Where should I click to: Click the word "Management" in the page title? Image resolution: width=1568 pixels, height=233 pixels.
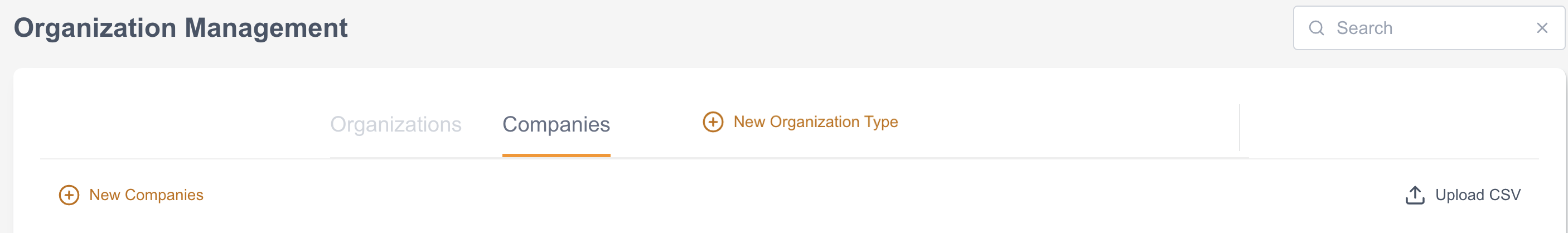coord(266,28)
